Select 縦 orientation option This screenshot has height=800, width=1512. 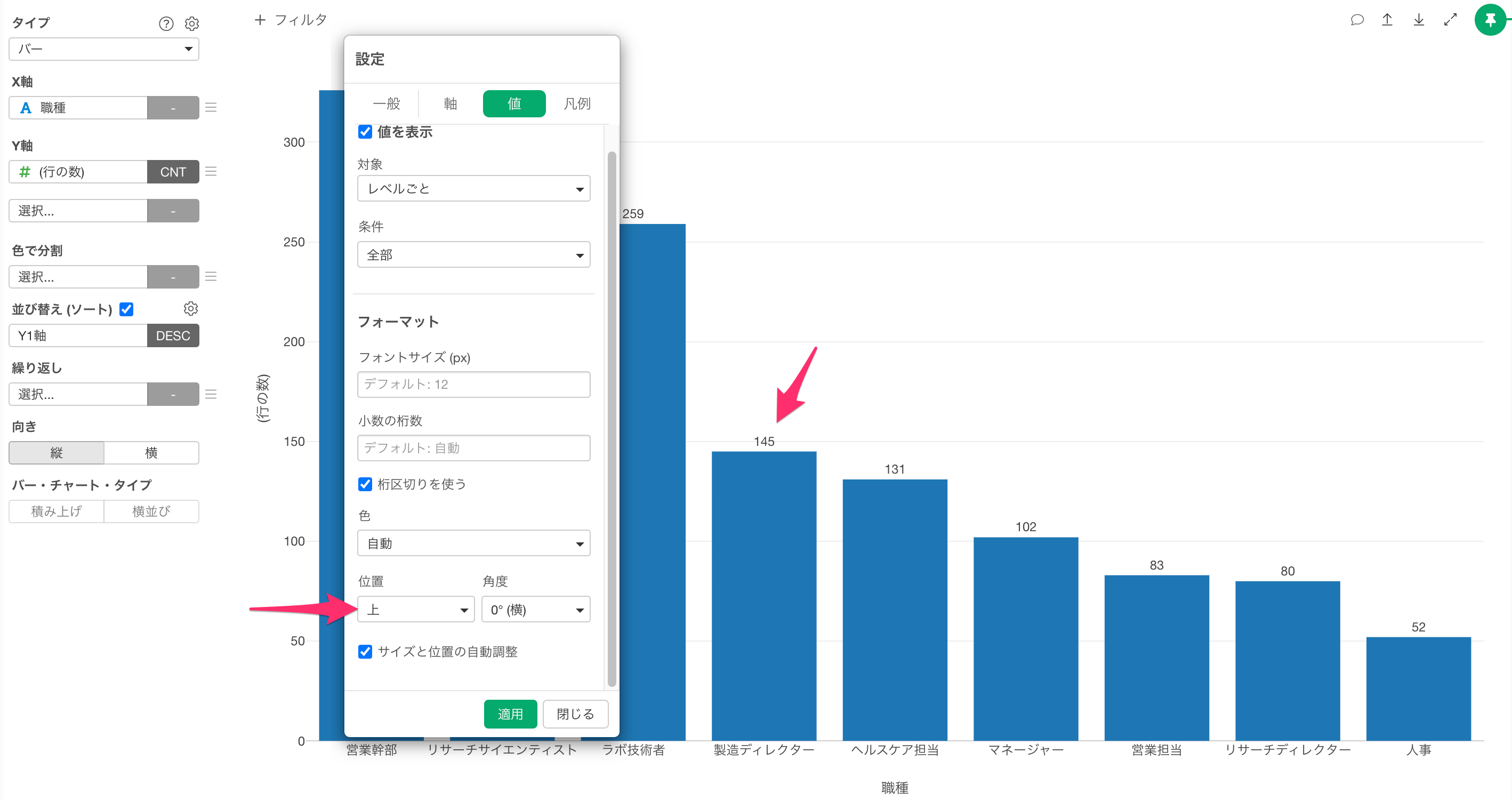coord(57,453)
